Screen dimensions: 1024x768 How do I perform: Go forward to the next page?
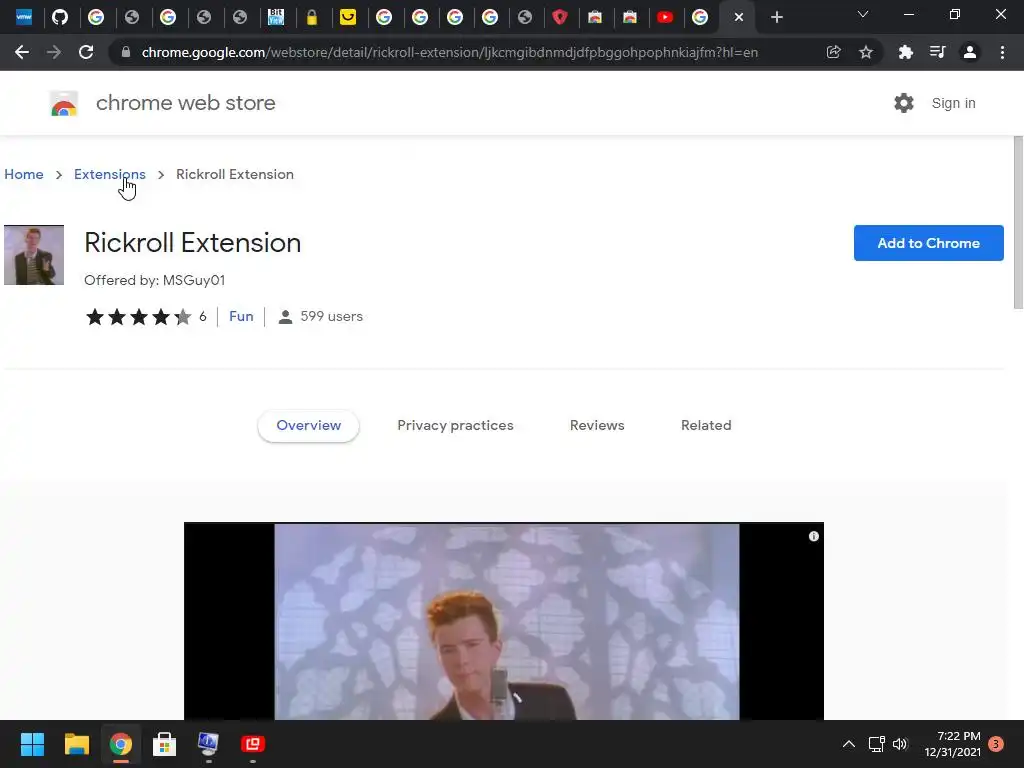coord(54,52)
